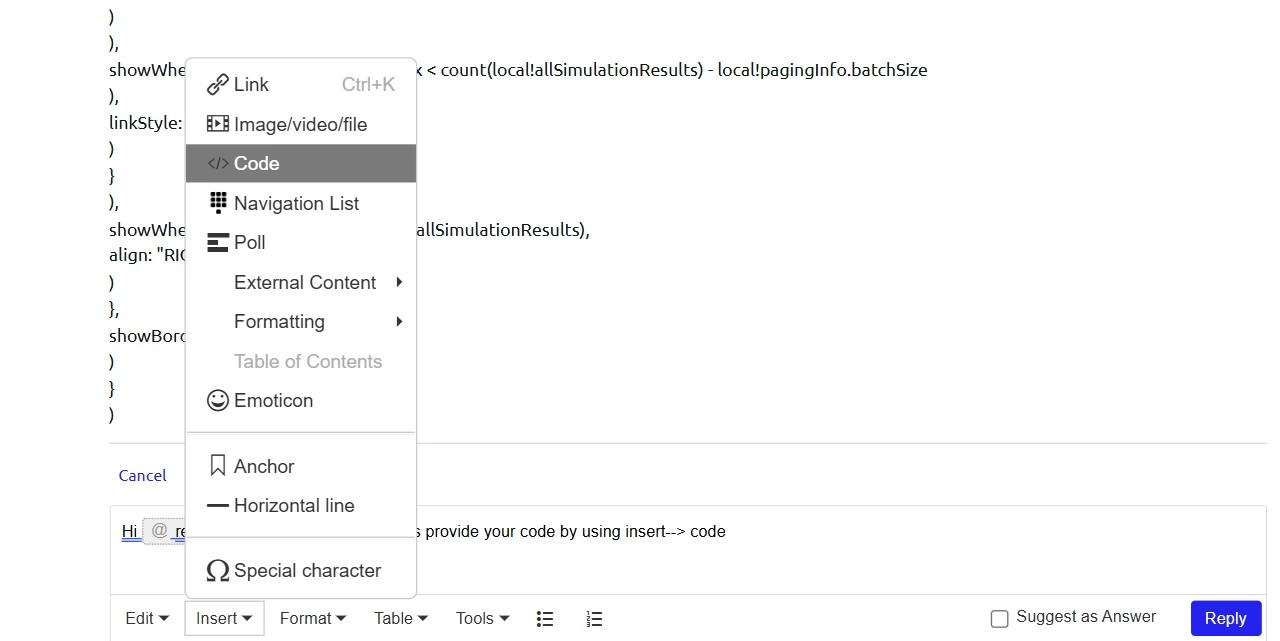1280x641 pixels.
Task: Click the Special character omega icon
Action: coord(217,571)
